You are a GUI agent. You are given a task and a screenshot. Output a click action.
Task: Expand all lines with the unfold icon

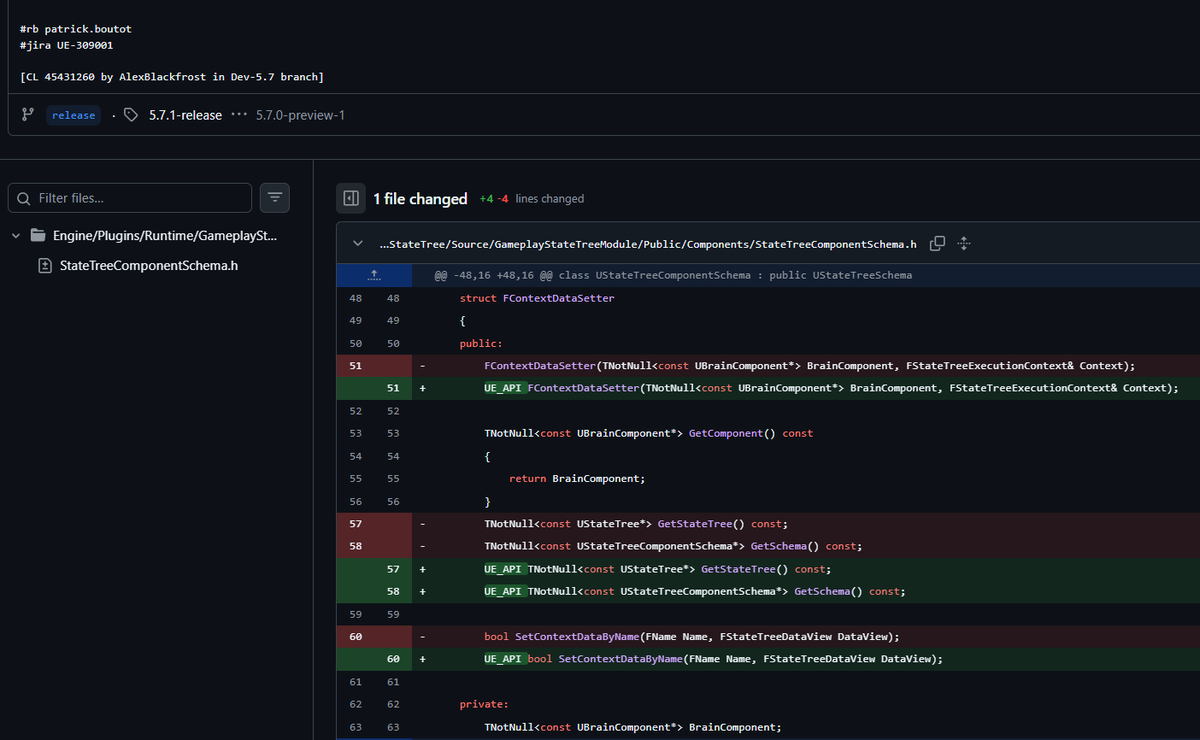964,244
